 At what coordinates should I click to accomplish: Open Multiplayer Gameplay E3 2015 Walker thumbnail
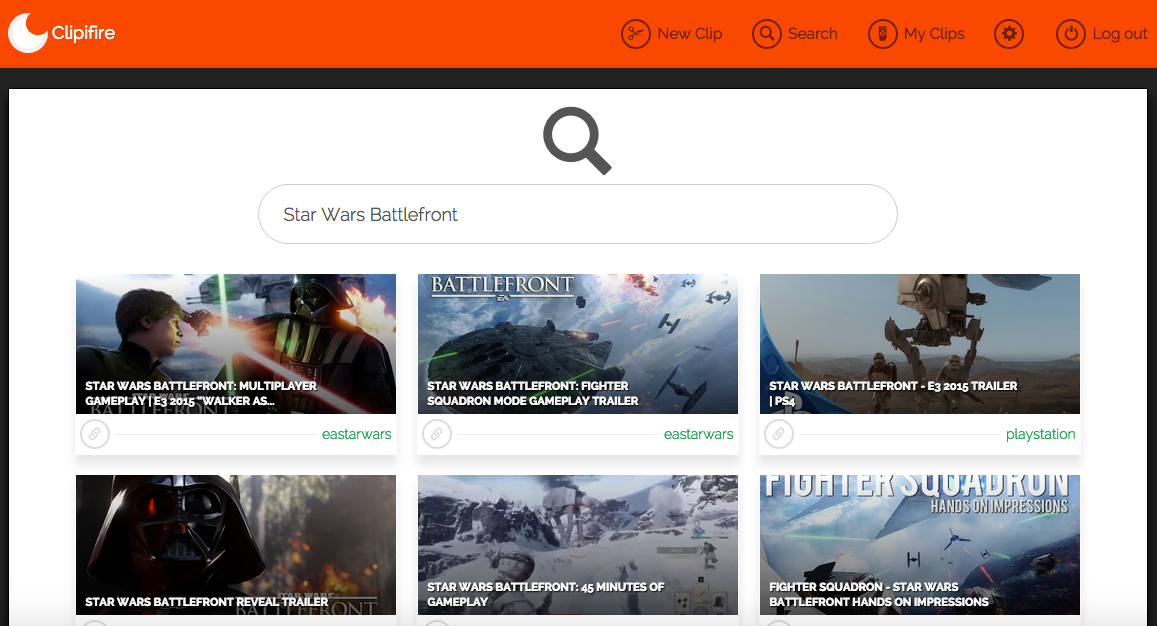[x=236, y=344]
